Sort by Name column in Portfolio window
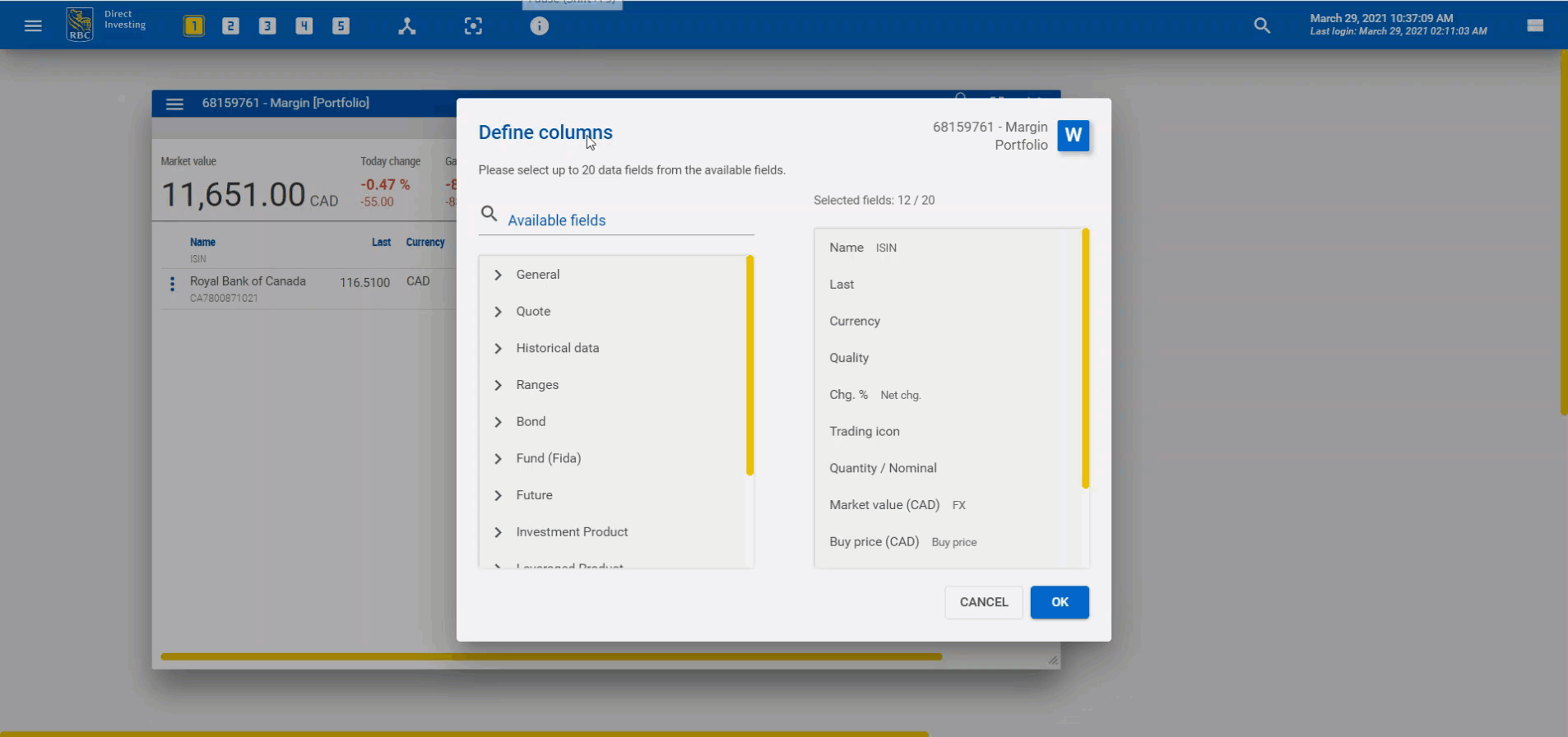The height and width of the screenshot is (737, 1568). [202, 242]
